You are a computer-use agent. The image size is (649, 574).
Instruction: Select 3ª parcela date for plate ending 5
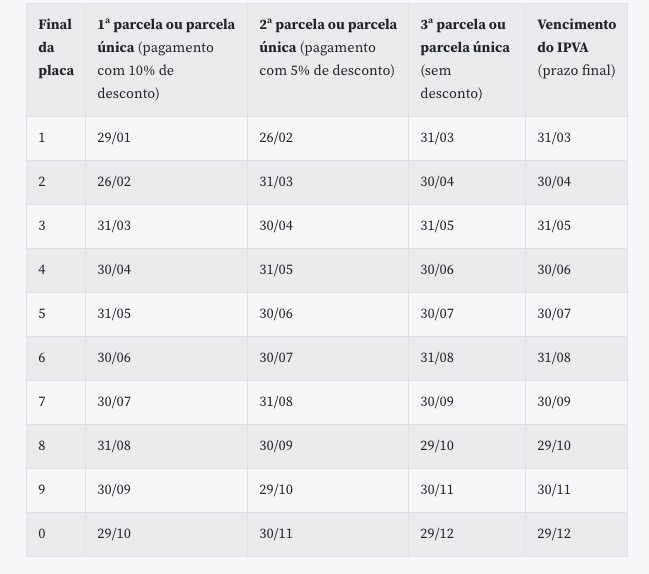437,314
